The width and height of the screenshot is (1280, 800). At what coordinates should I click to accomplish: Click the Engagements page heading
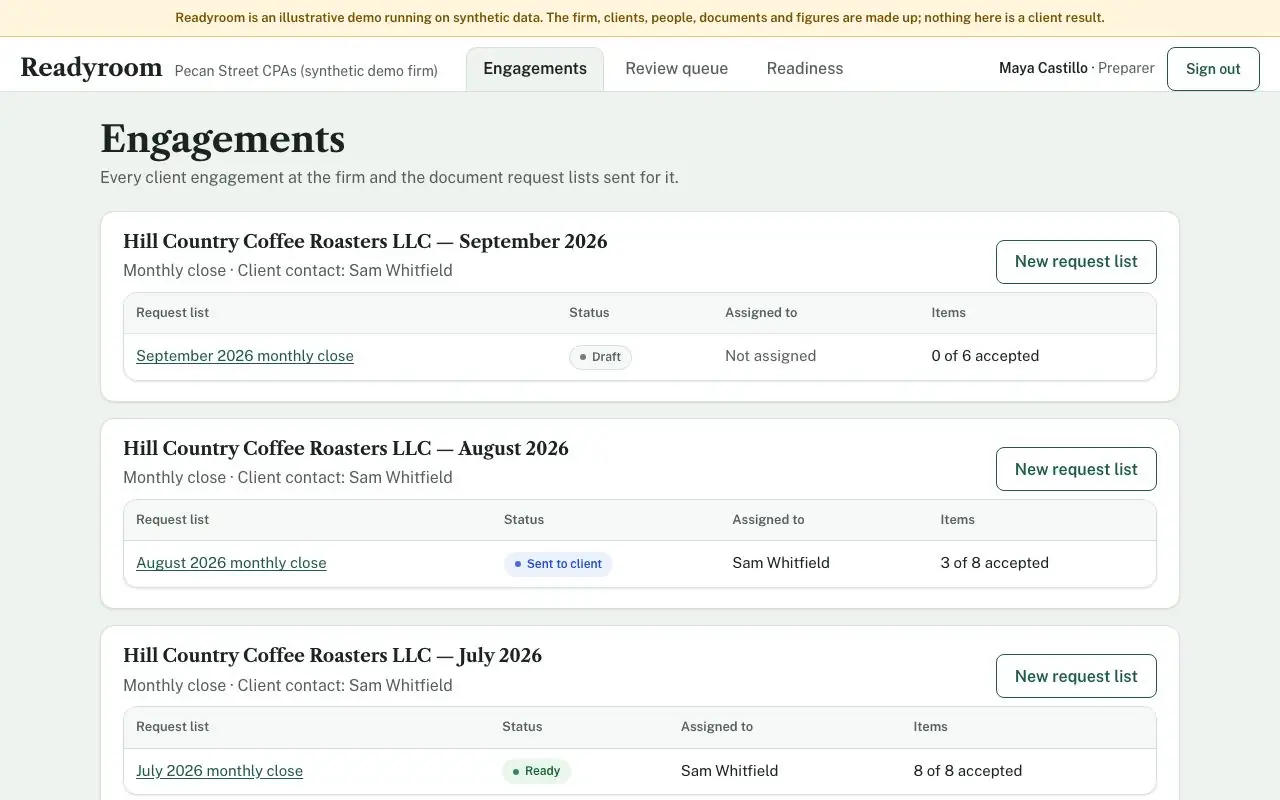(x=222, y=139)
